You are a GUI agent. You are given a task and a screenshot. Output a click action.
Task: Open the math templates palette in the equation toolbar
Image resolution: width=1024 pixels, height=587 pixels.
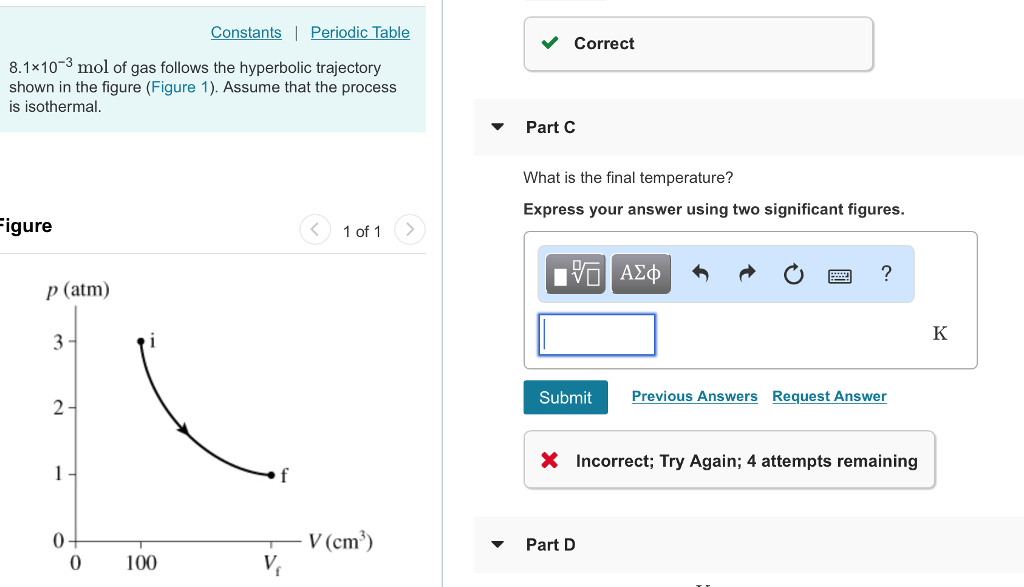pyautogui.click(x=575, y=273)
